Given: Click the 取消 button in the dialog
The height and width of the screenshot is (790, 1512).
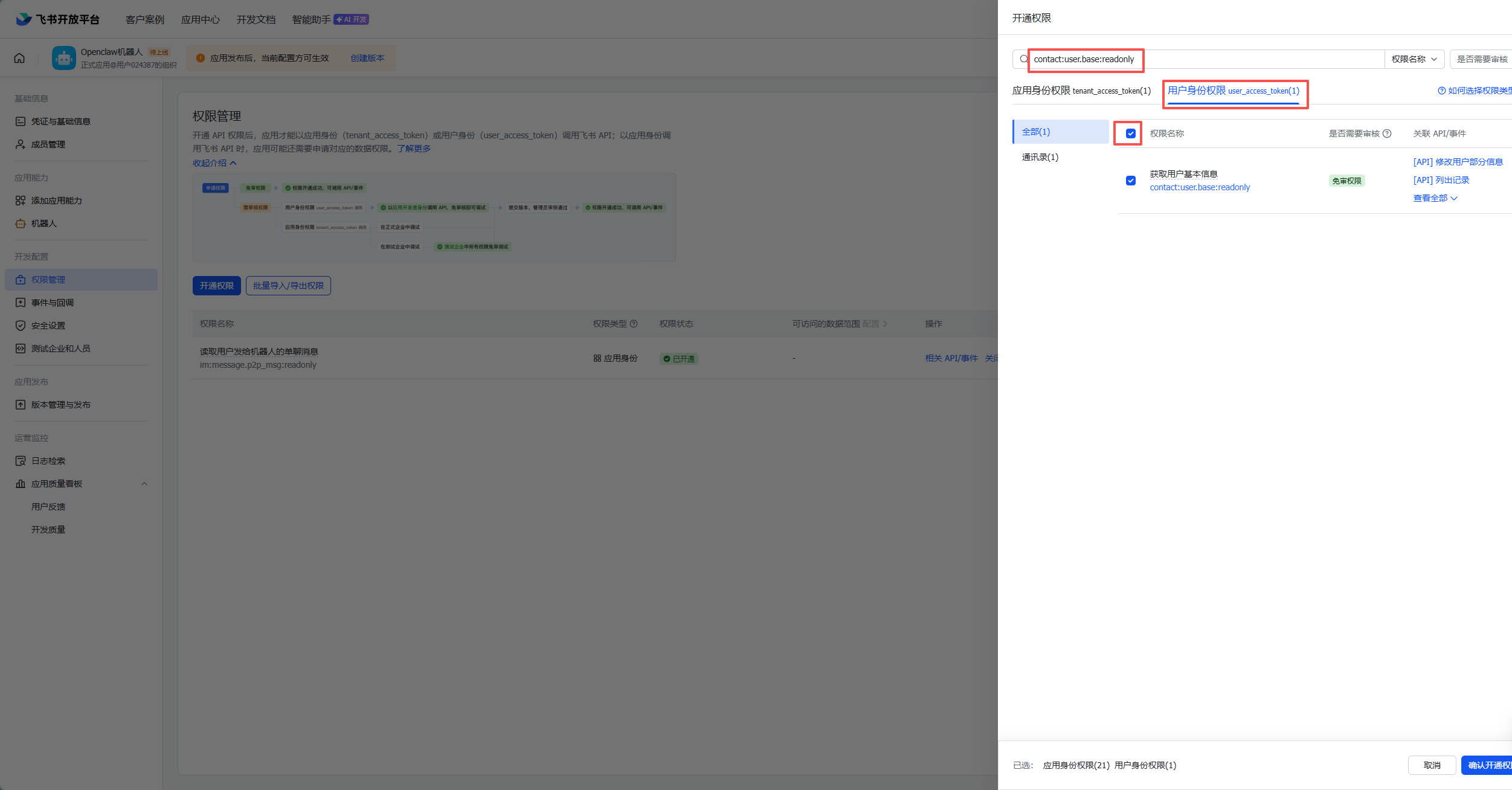Looking at the screenshot, I should (1431, 765).
